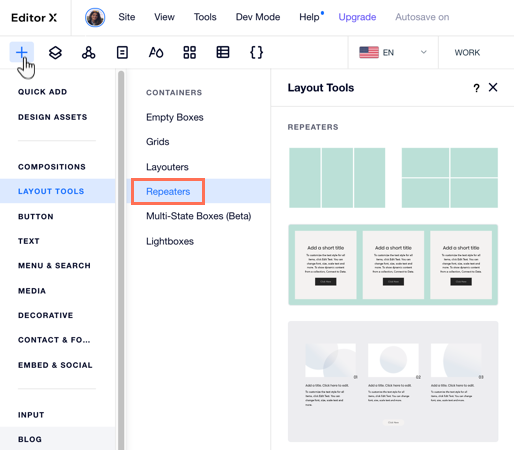Add the green card repeater with titles
Screen dimensions: 514x450
[393, 265]
